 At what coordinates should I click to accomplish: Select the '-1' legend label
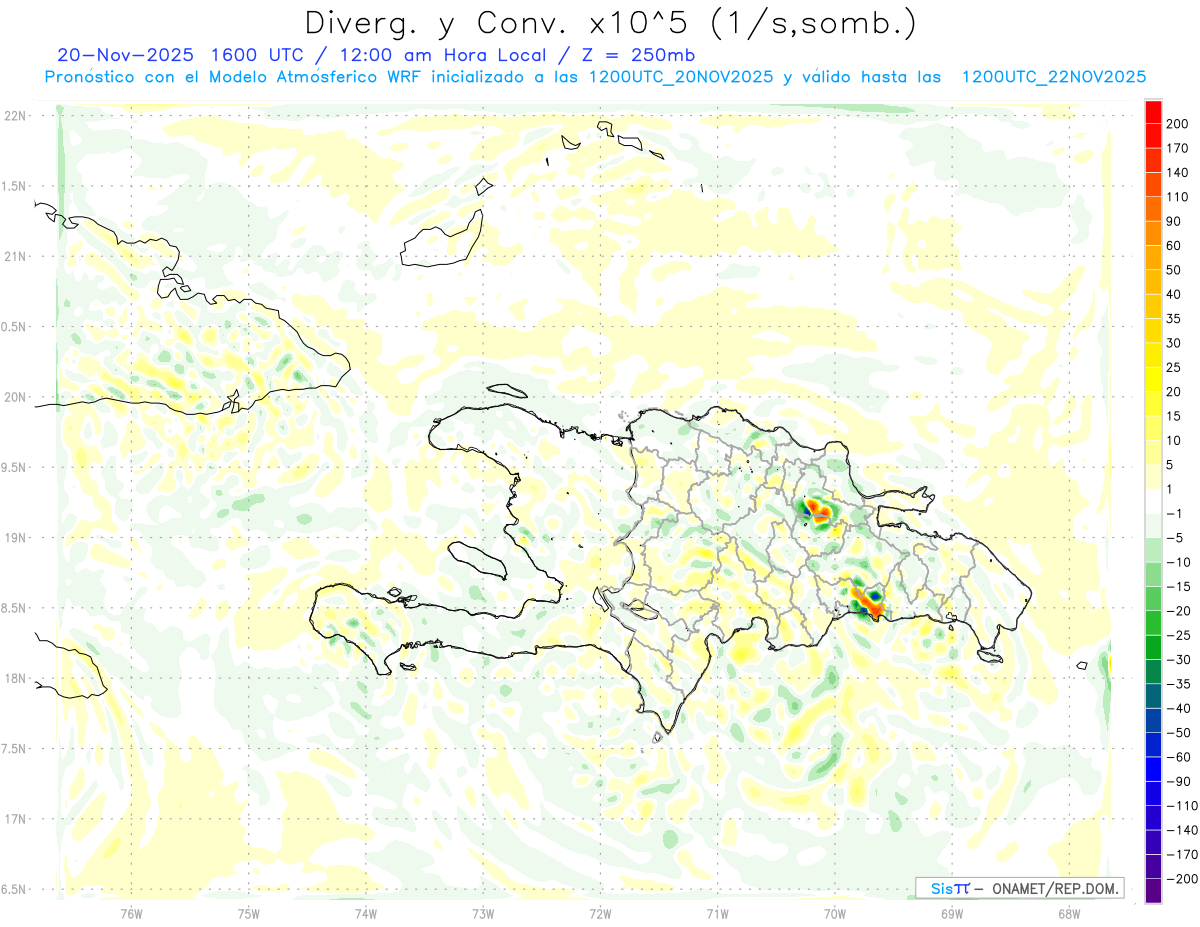coord(1176,513)
